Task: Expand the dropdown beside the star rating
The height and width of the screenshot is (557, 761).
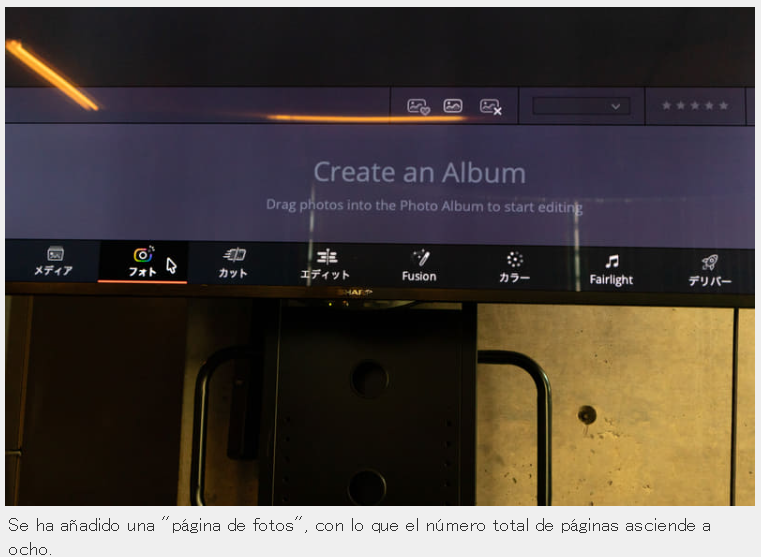Action: 581,106
